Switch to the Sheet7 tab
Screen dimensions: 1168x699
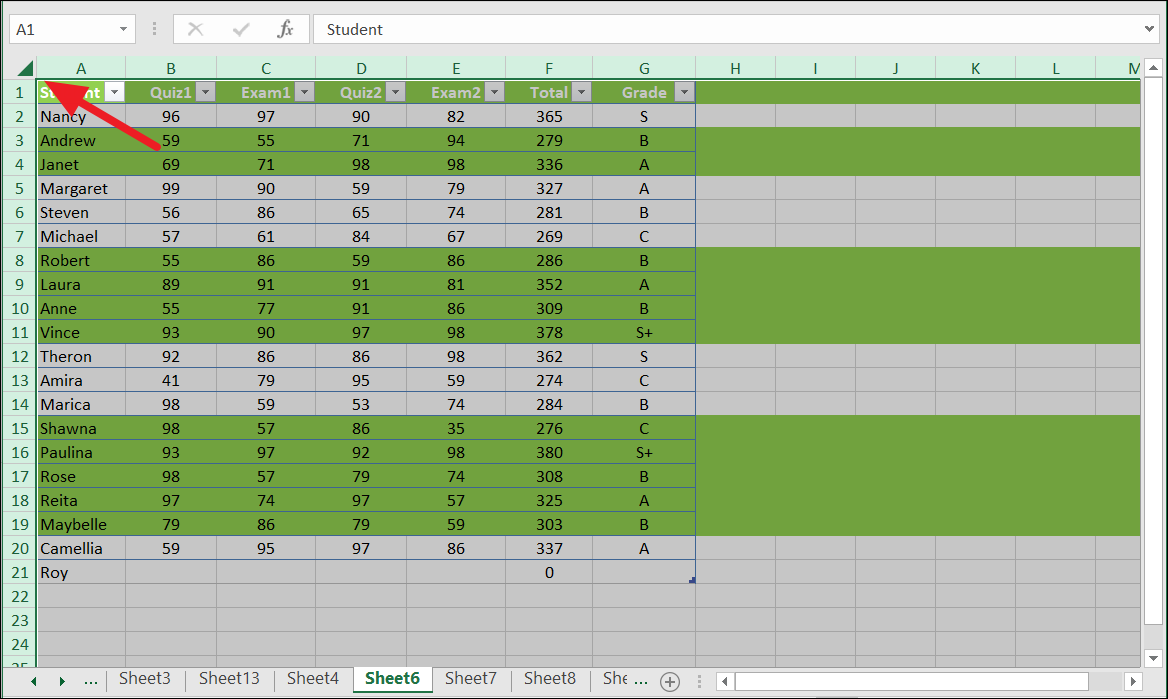point(470,679)
